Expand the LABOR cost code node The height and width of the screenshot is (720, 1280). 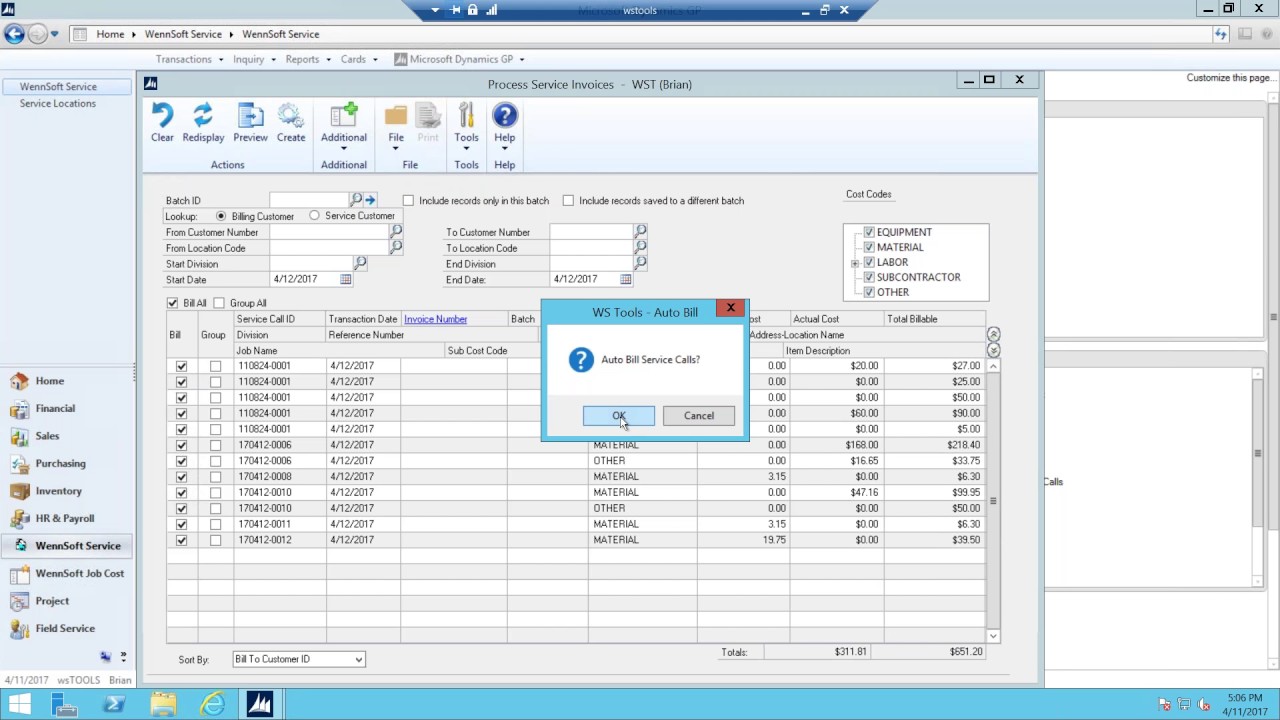pyautogui.click(x=855, y=263)
